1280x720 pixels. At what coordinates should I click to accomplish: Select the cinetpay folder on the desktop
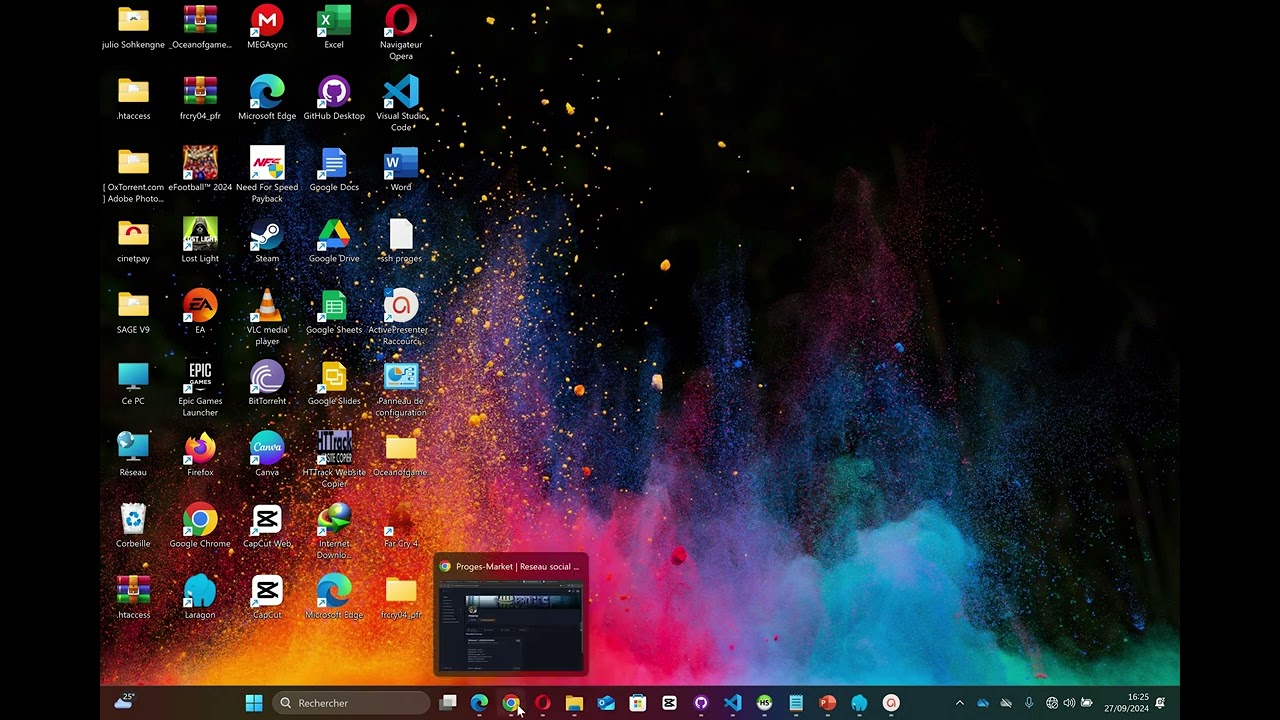point(133,241)
